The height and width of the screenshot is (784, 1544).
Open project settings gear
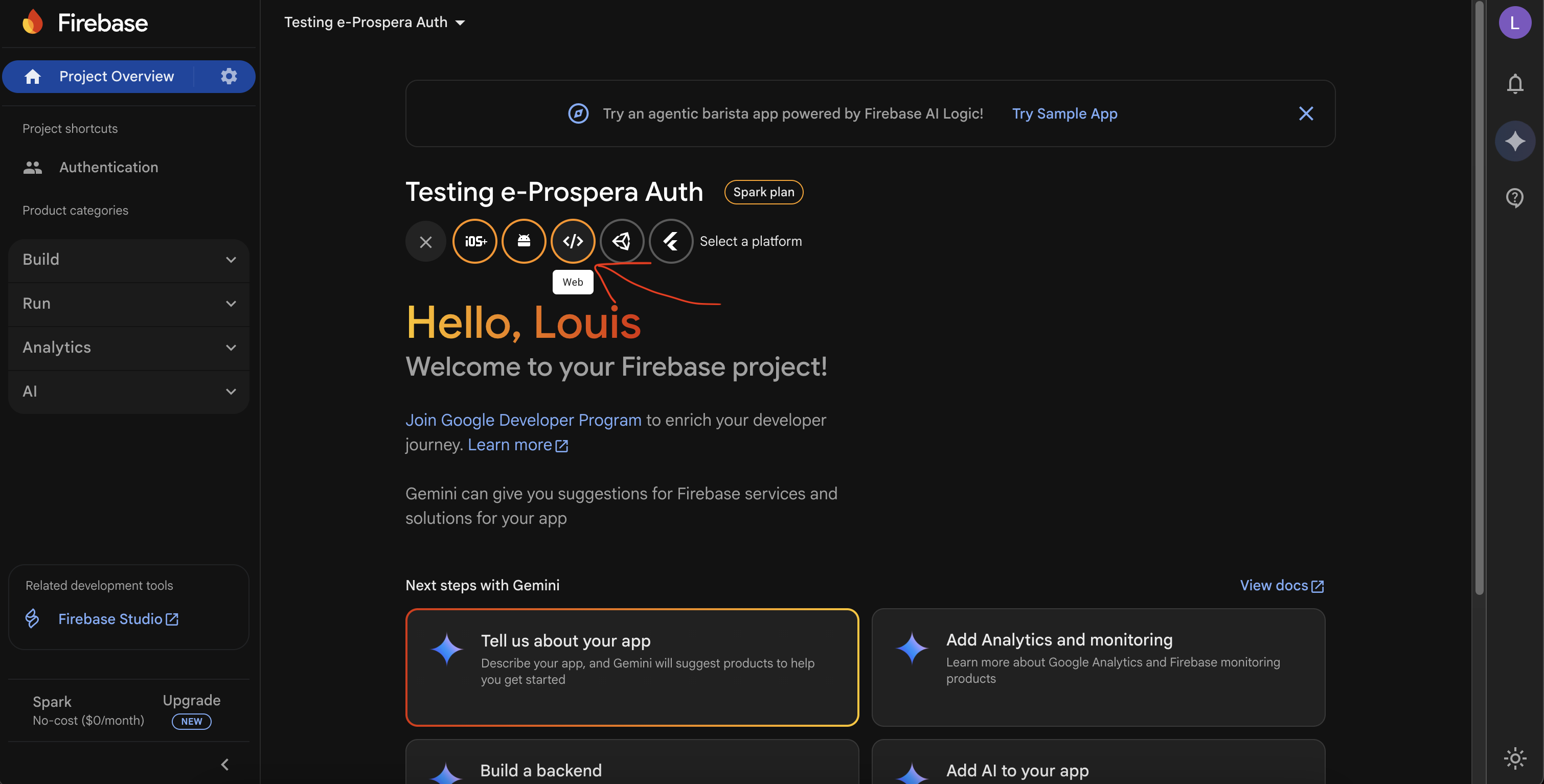click(x=228, y=76)
